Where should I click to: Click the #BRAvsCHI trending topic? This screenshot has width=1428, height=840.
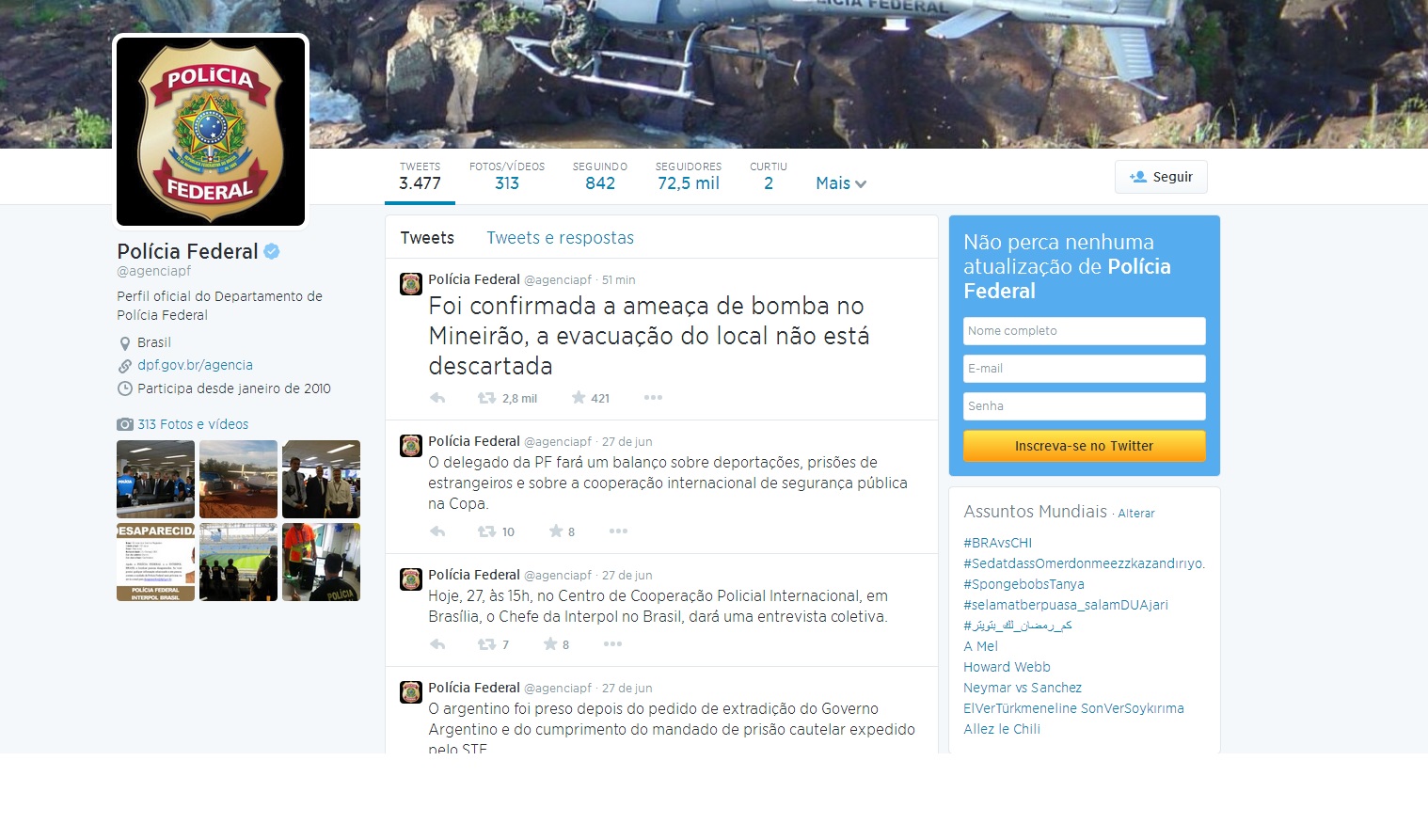(x=997, y=543)
